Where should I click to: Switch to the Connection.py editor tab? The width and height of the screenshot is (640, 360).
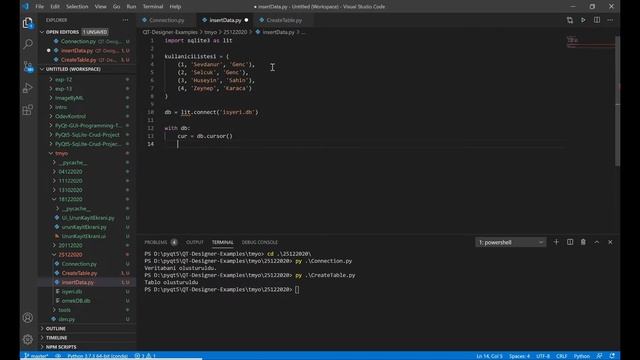tap(167, 20)
